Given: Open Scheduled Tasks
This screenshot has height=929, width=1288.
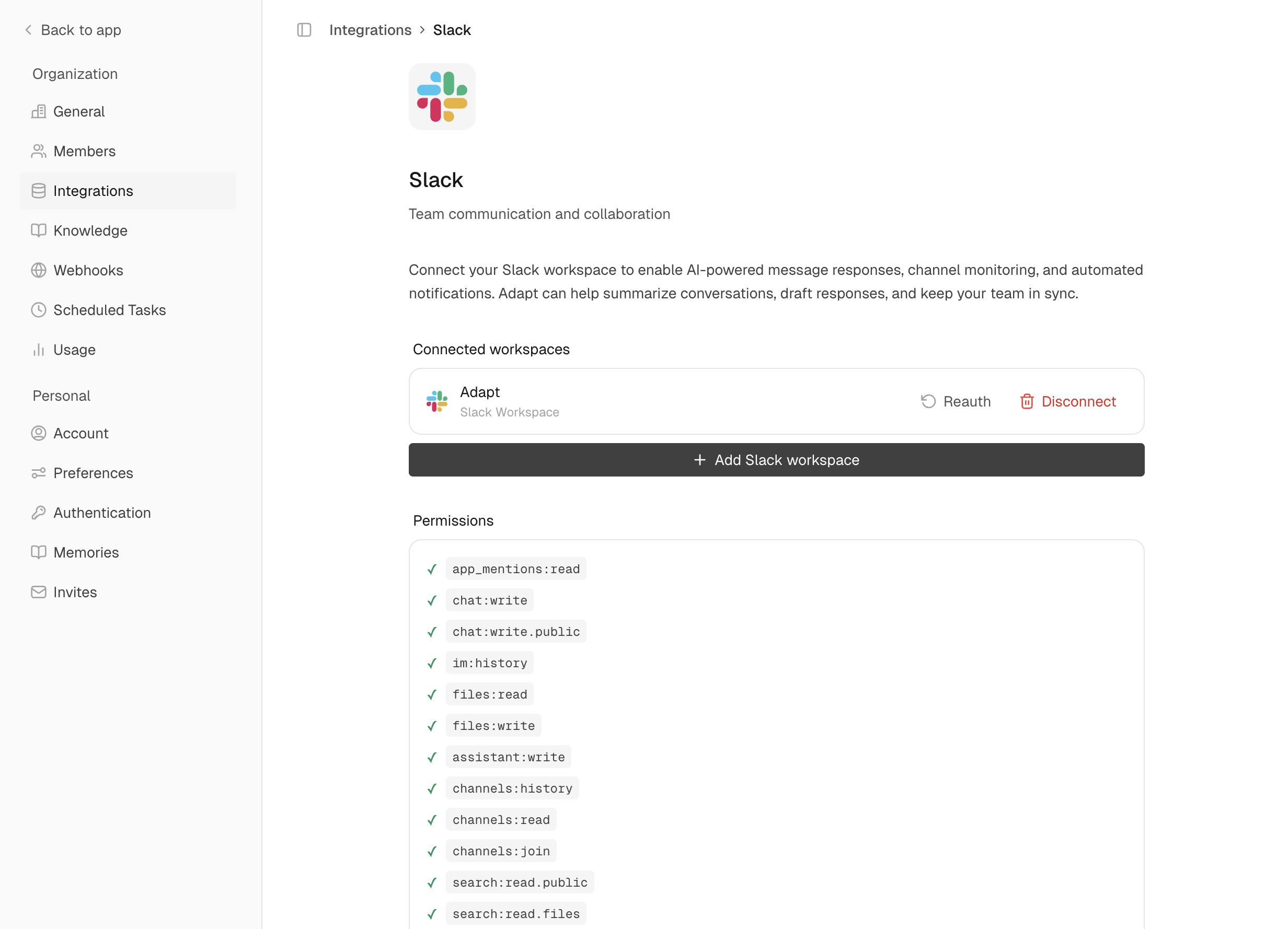Looking at the screenshot, I should 128,310.
